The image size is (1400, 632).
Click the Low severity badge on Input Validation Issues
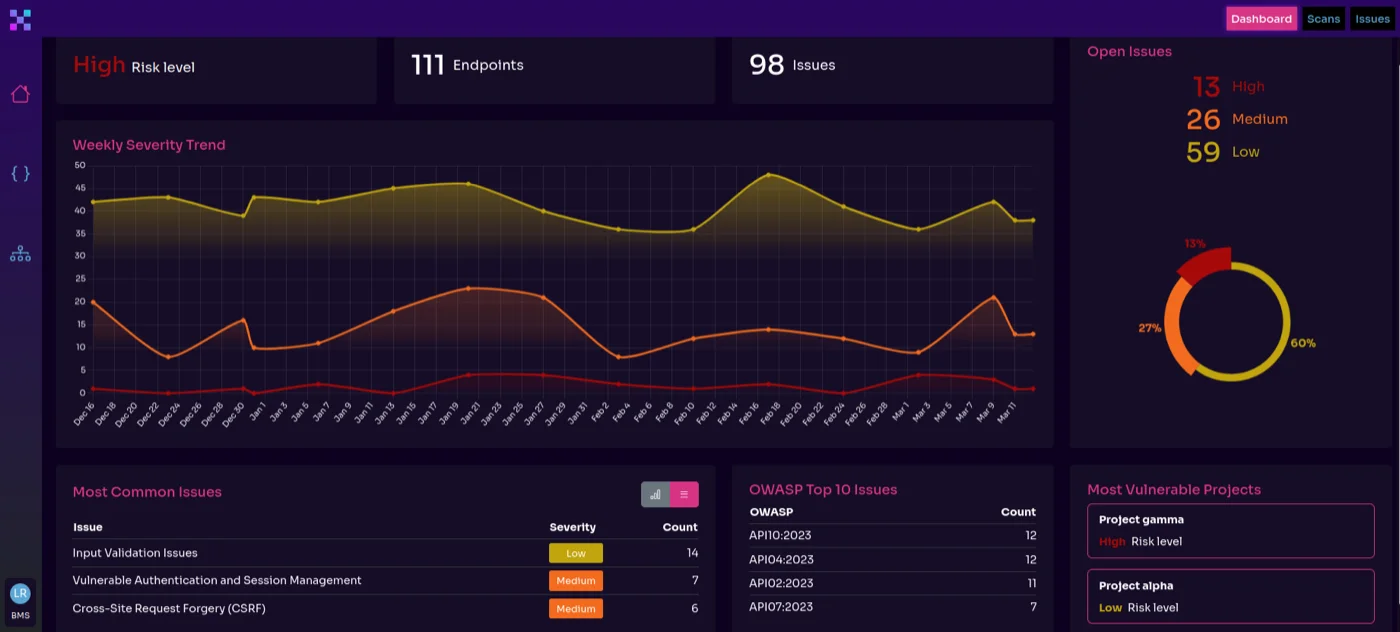tap(575, 553)
